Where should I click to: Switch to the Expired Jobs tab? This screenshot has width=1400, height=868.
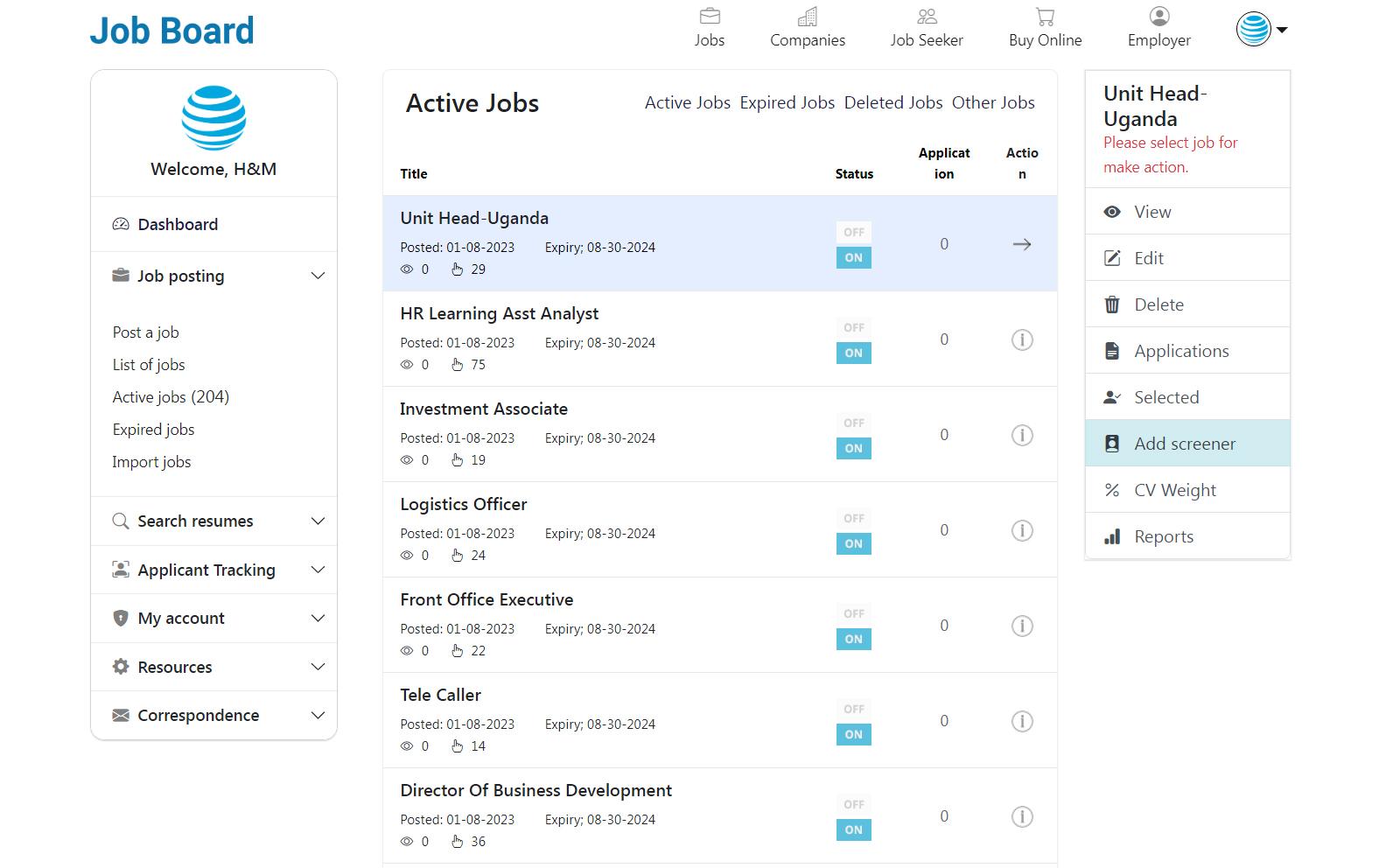pyautogui.click(x=787, y=102)
